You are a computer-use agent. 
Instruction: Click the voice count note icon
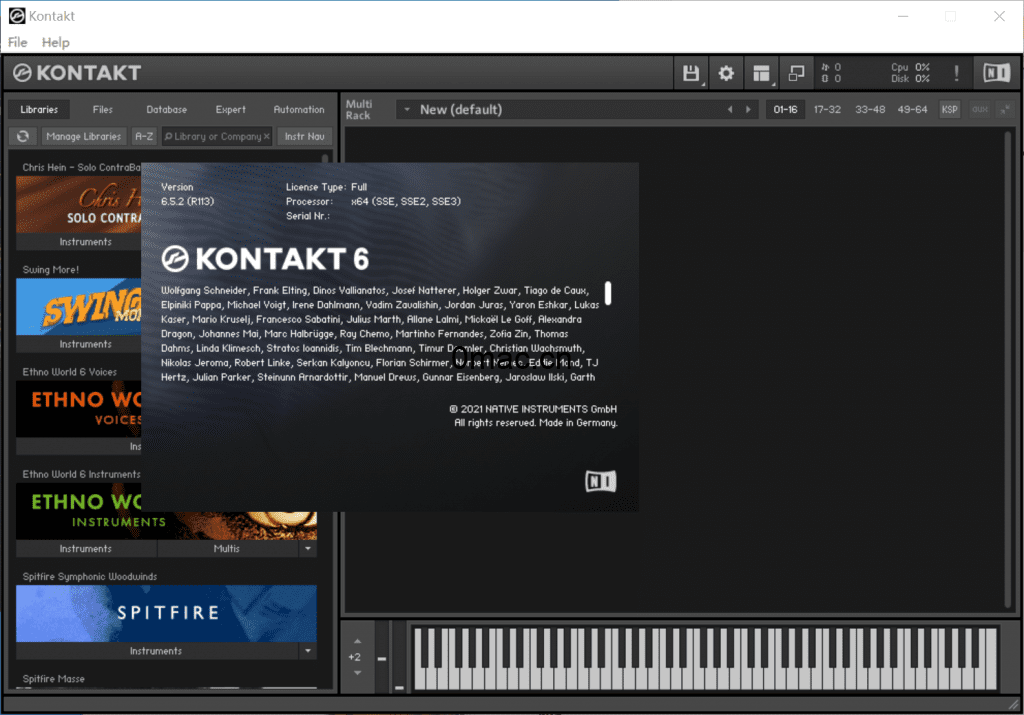[x=825, y=67]
